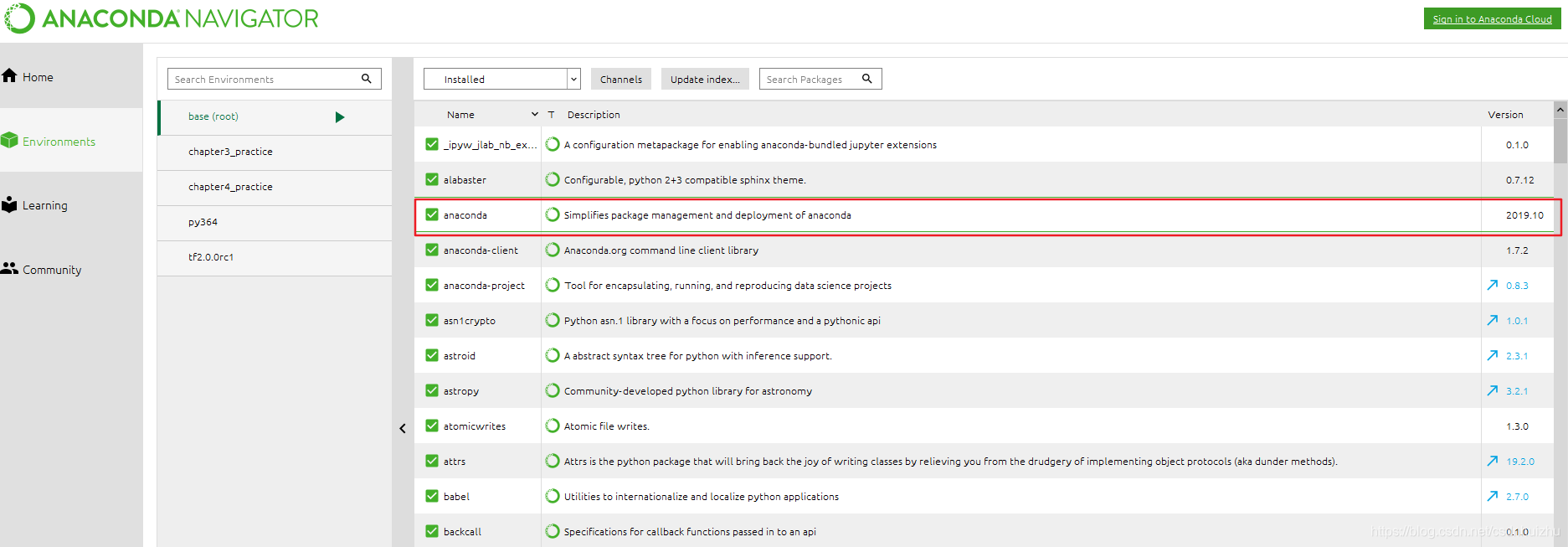The image size is (1568, 547).
Task: Select the chapter4_practice environment
Action: 275,188
